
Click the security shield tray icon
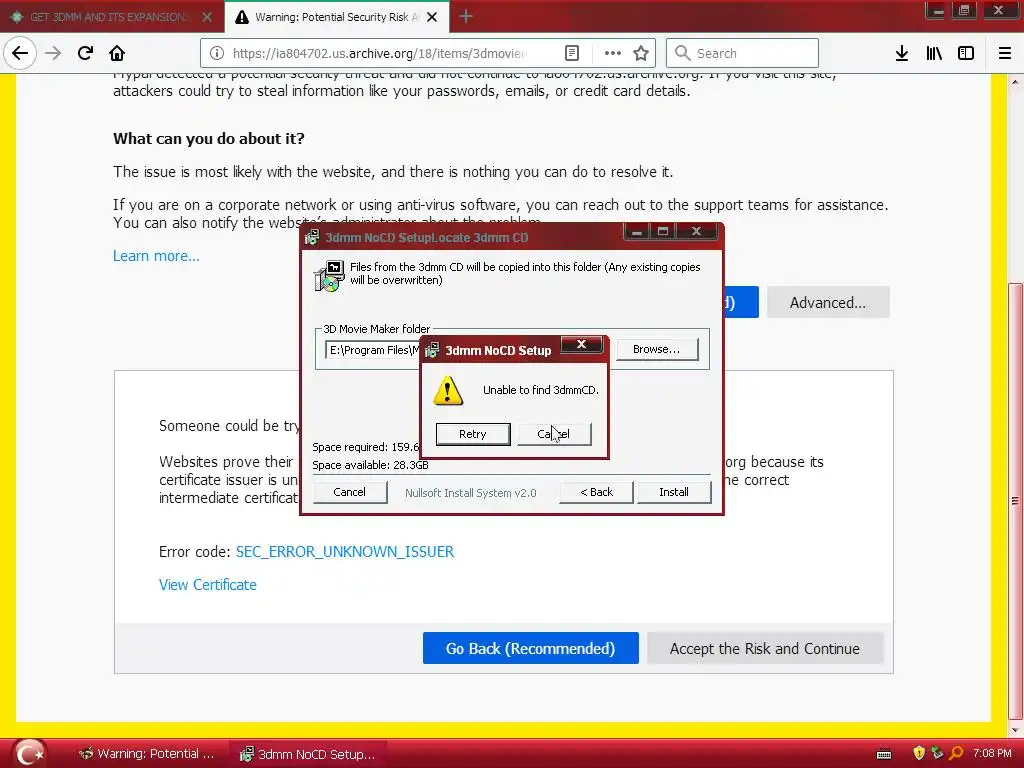coord(919,754)
